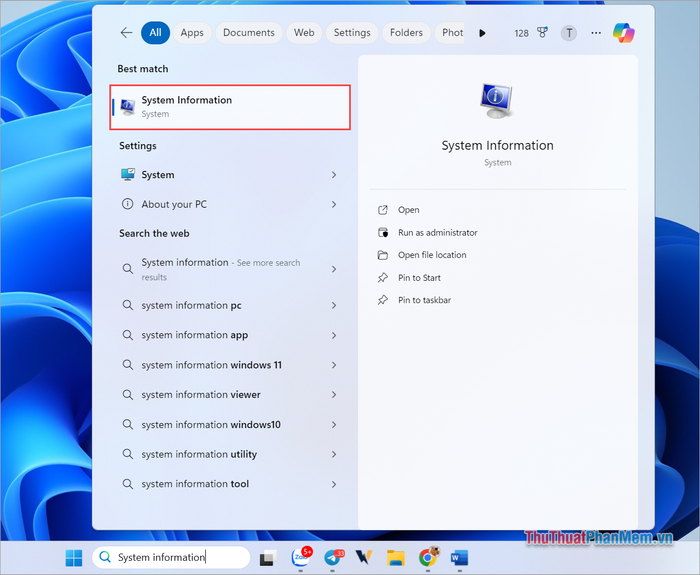Open the Windows Start button on taskbar
The width and height of the screenshot is (700, 575).
click(74, 558)
